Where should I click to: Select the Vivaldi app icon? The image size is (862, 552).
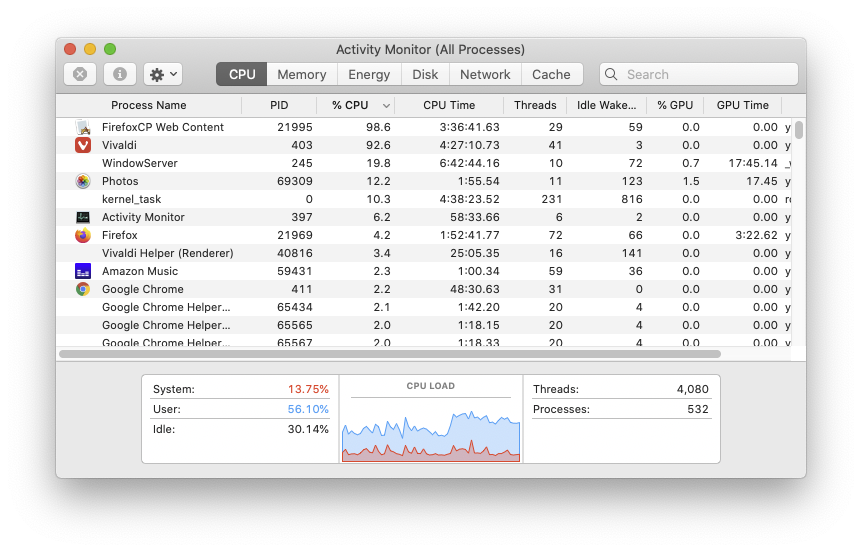point(83,145)
